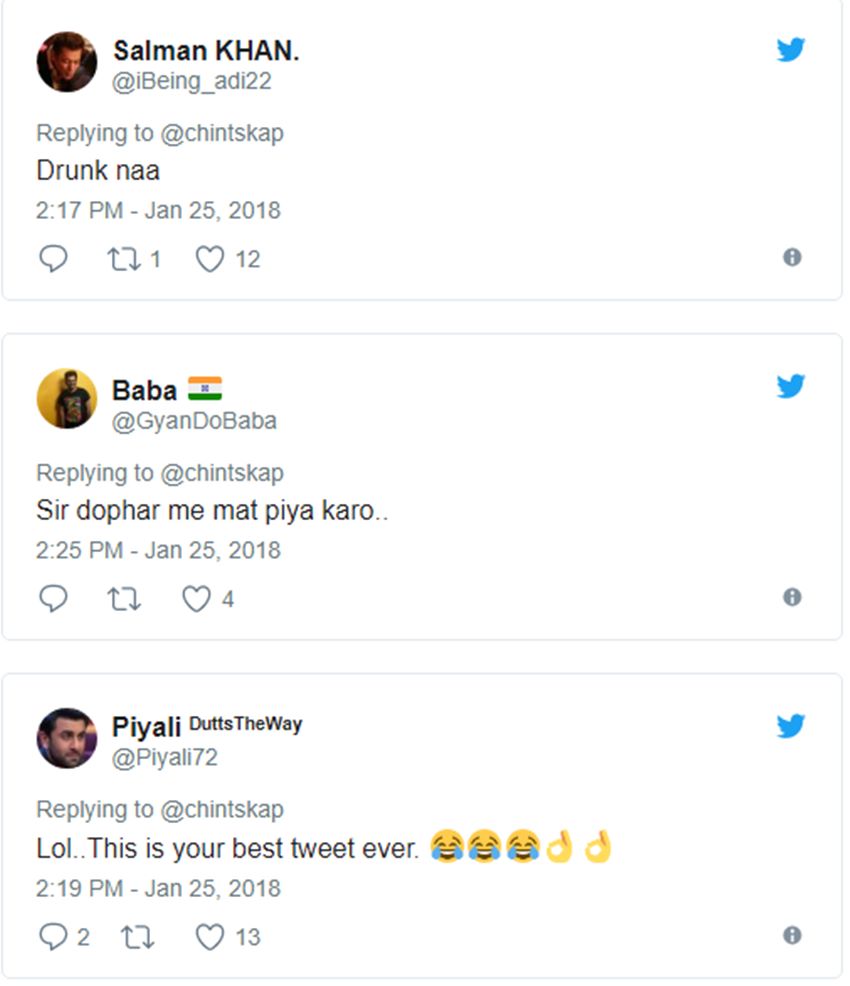Image resolution: width=850 pixels, height=986 pixels.
Task: Click @chintskap link in Piyali's reply
Action: [222, 809]
